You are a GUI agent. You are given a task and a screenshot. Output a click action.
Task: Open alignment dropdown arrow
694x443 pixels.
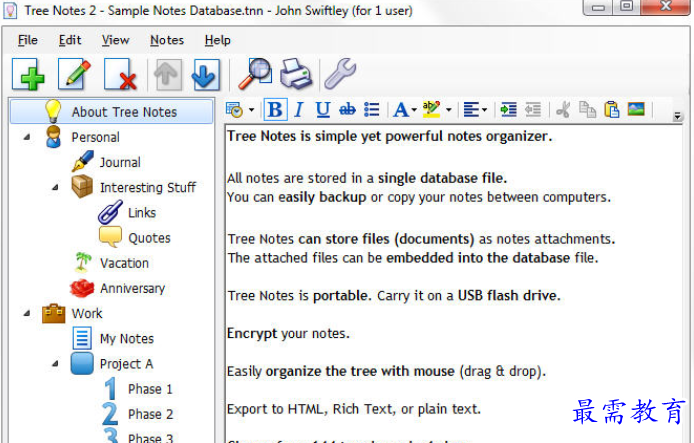(x=484, y=110)
